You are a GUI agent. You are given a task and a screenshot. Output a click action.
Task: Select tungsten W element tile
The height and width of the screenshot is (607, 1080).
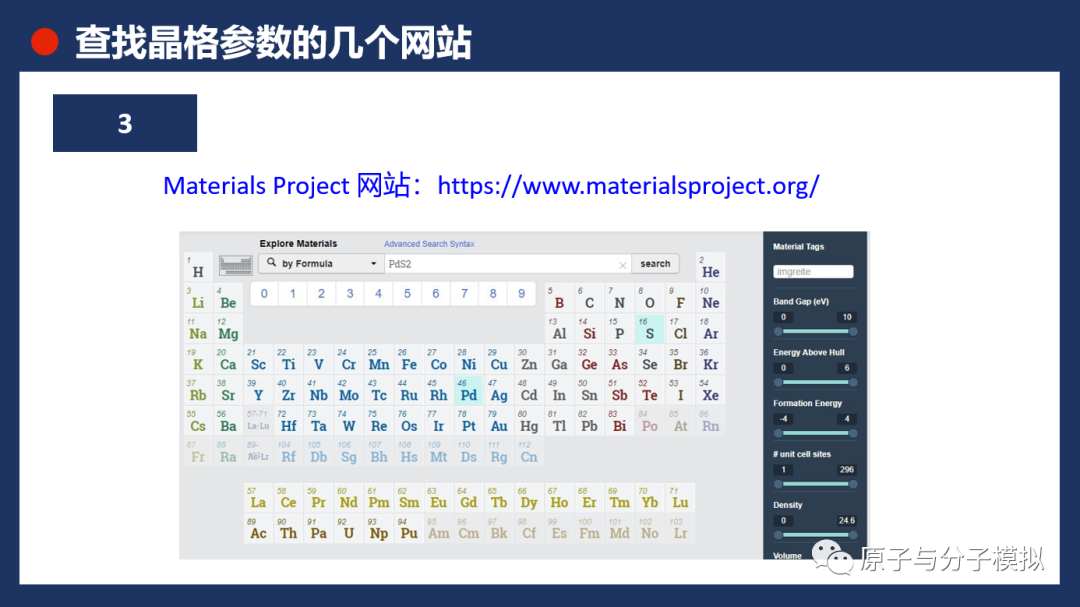349,422
